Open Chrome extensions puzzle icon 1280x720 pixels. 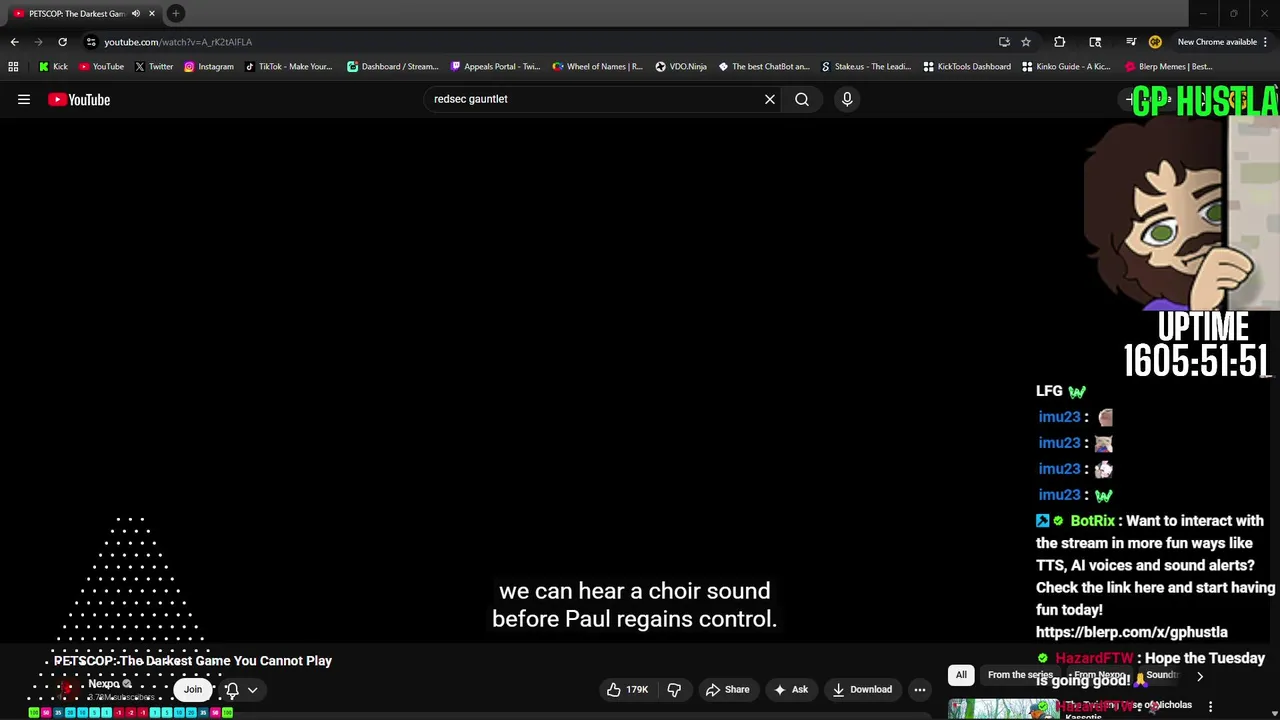pyautogui.click(x=1060, y=42)
